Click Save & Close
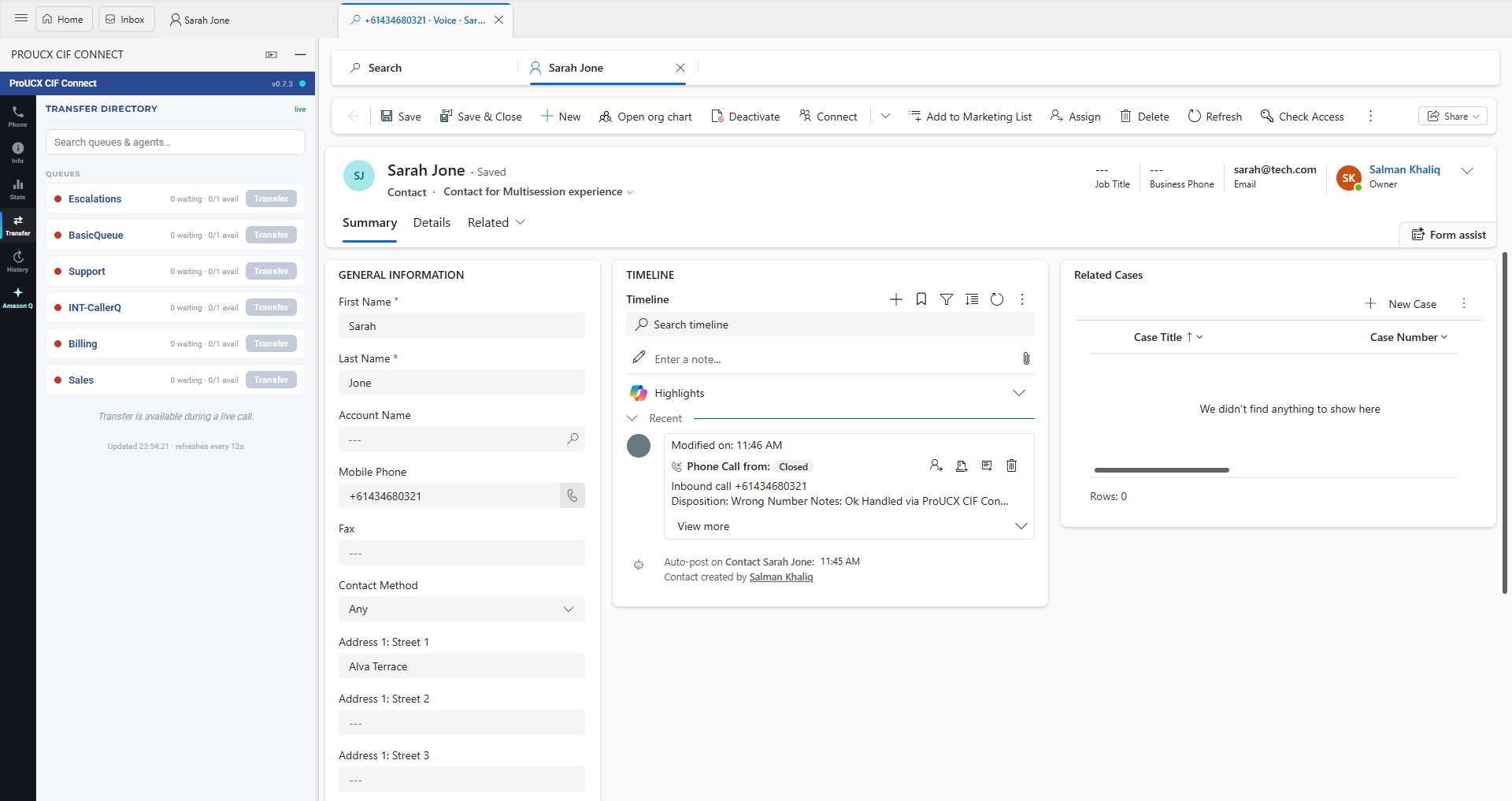Viewport: 1512px width, 801px height. coord(480,116)
